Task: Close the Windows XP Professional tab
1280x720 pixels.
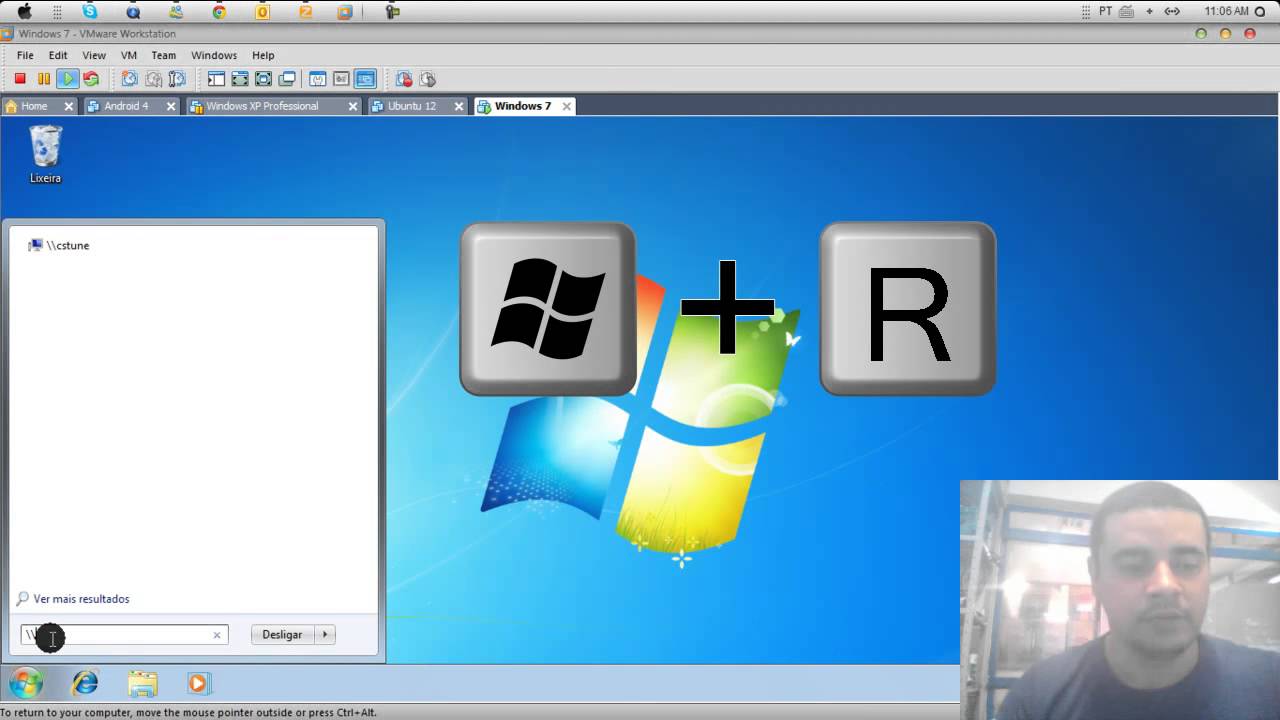Action: coord(352,106)
